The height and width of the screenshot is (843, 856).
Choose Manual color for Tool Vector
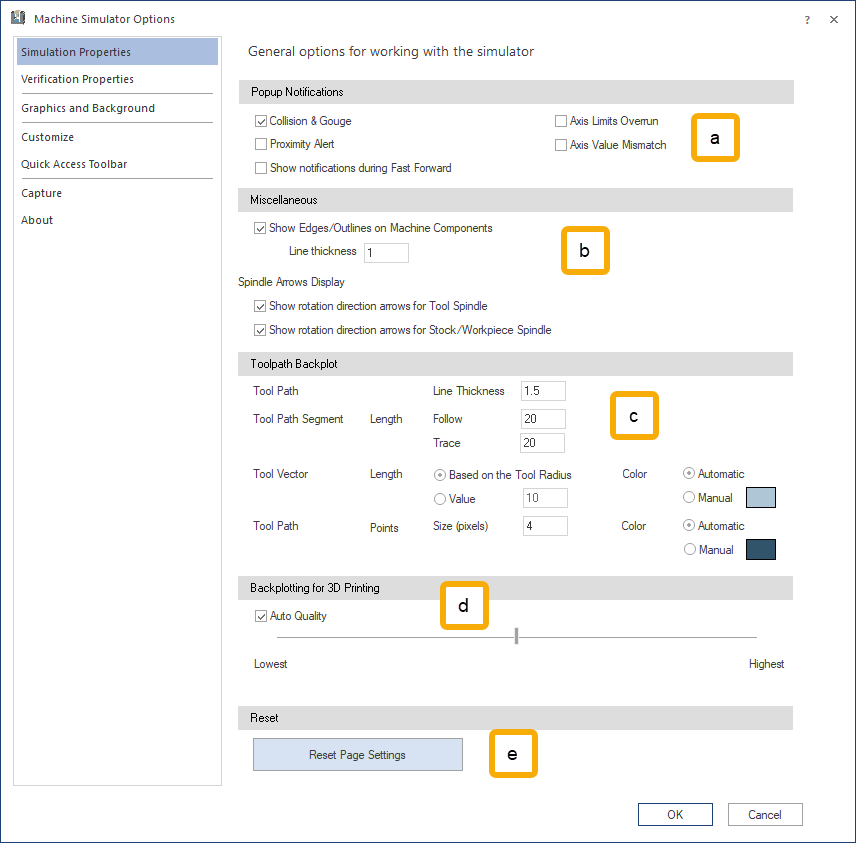[689, 498]
